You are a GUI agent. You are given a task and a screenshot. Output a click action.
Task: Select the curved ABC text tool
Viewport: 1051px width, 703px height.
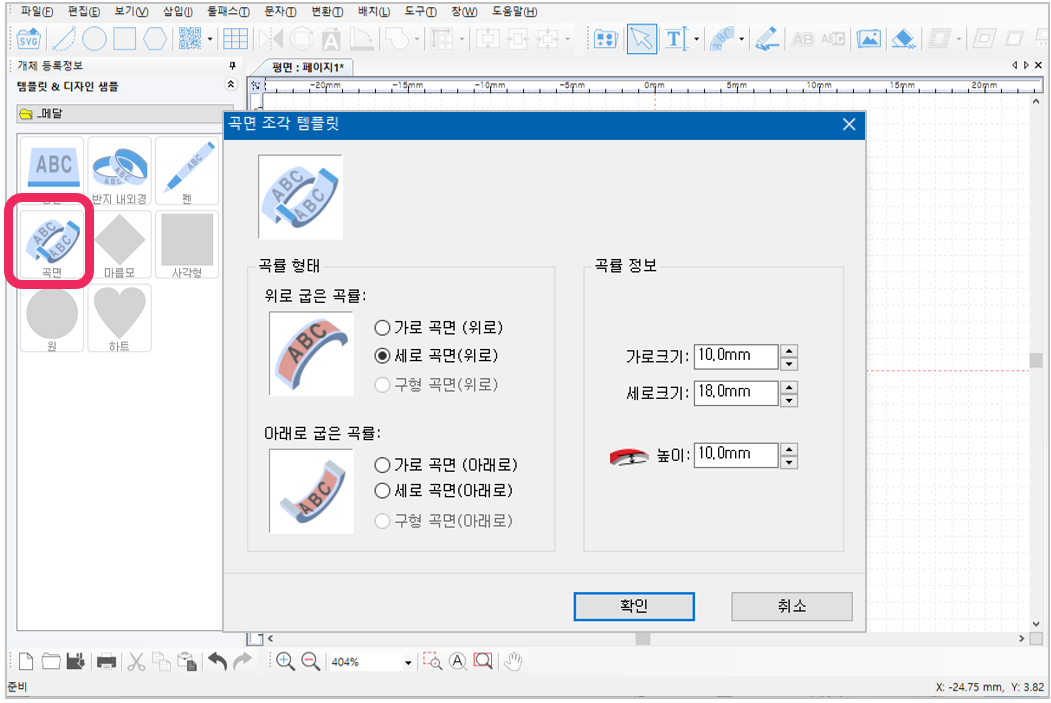(723, 39)
